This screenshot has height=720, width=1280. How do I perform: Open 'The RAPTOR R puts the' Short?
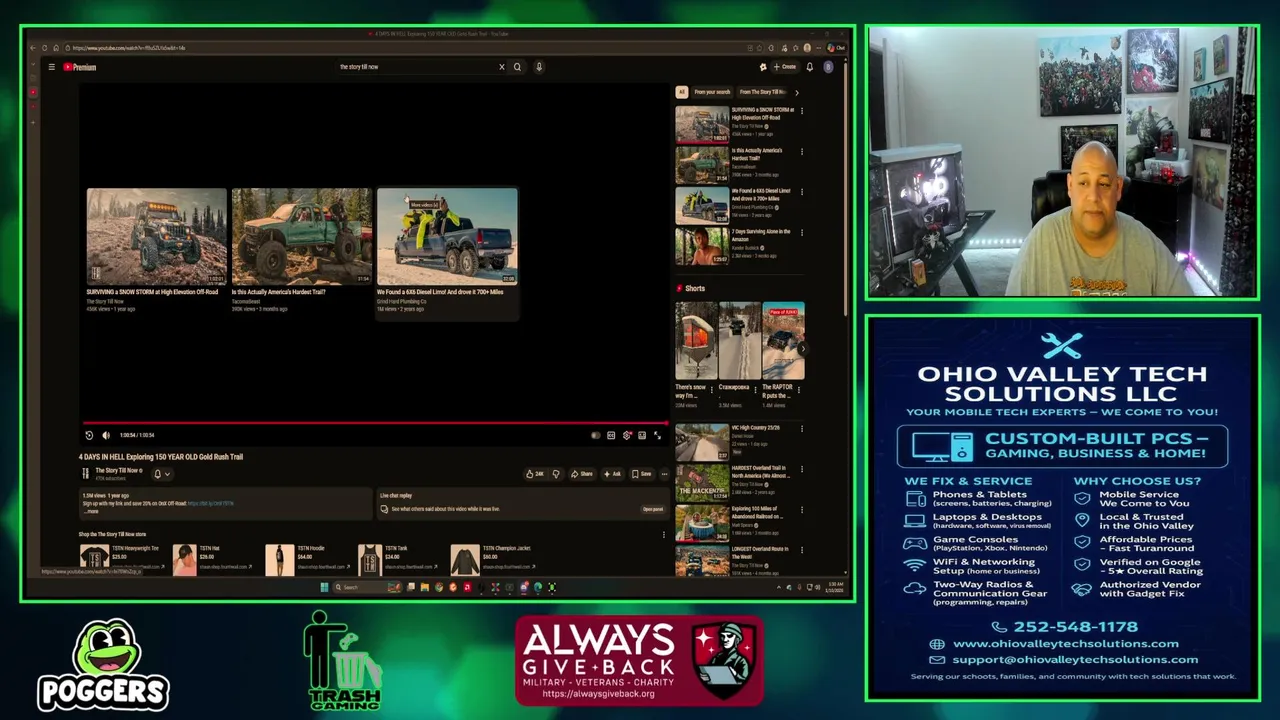(x=783, y=355)
